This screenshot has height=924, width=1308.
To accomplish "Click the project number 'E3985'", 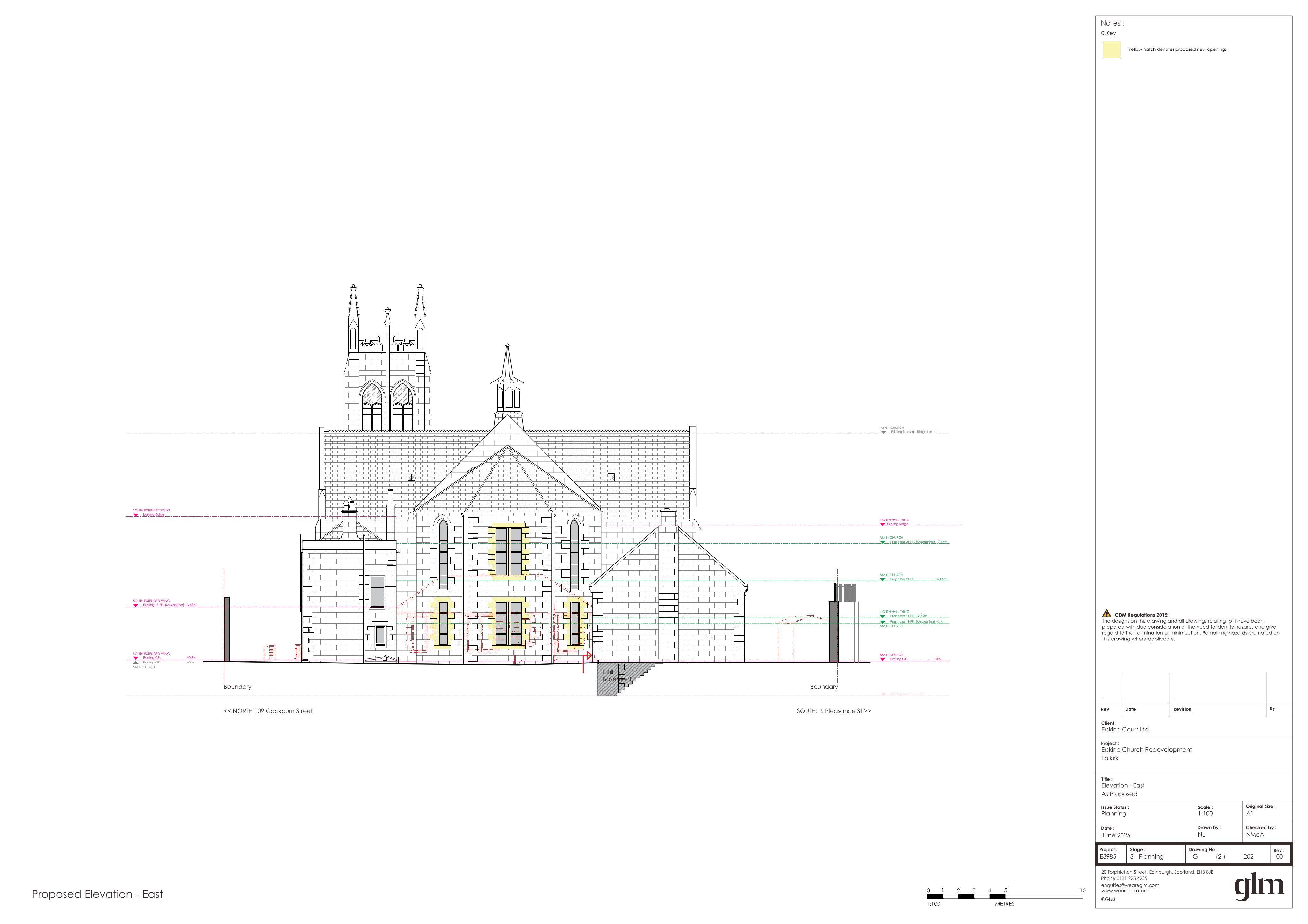I will point(1108,857).
